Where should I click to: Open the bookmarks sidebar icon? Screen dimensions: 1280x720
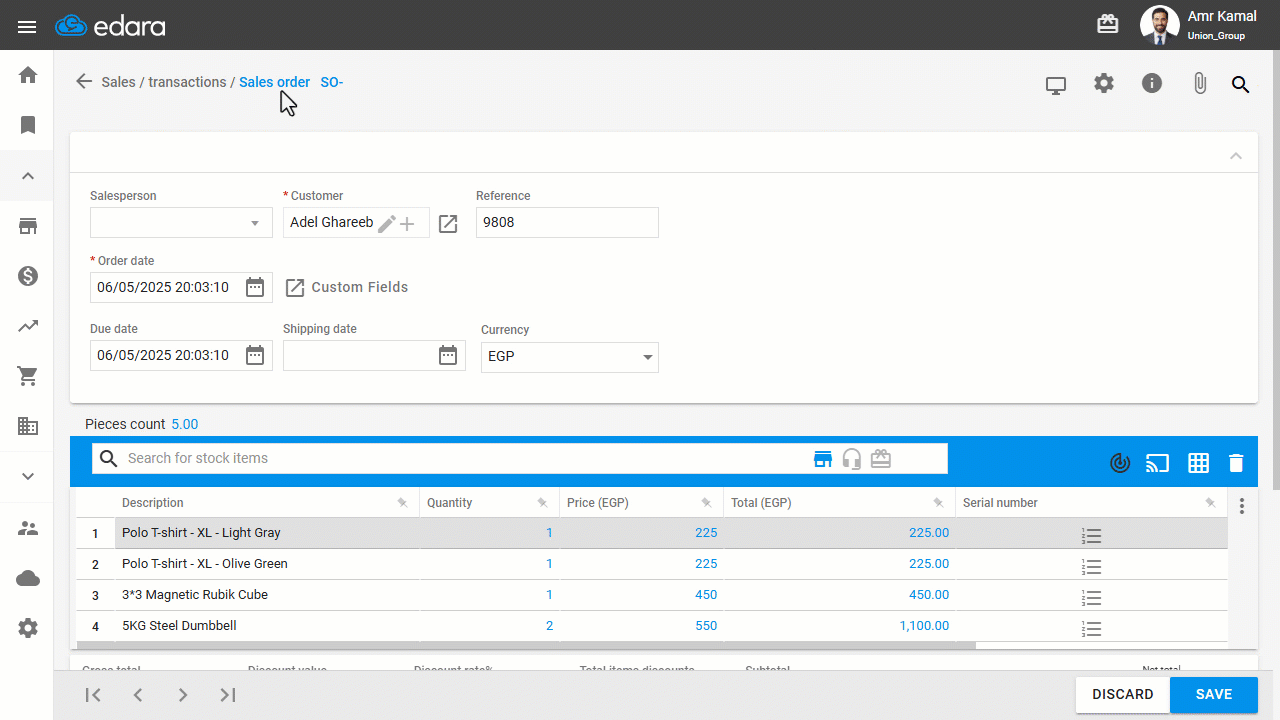28,125
